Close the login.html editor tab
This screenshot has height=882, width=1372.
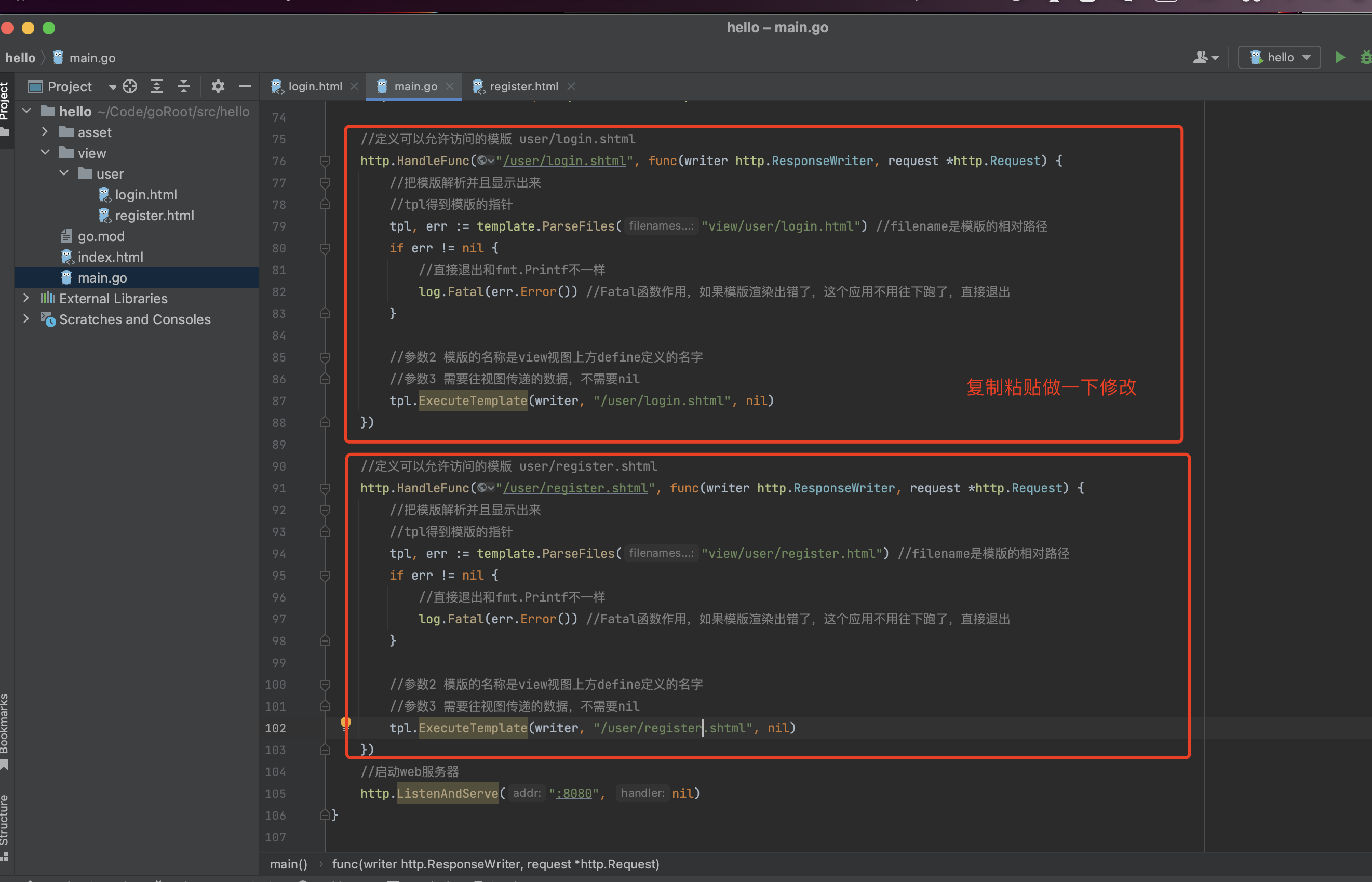(354, 86)
